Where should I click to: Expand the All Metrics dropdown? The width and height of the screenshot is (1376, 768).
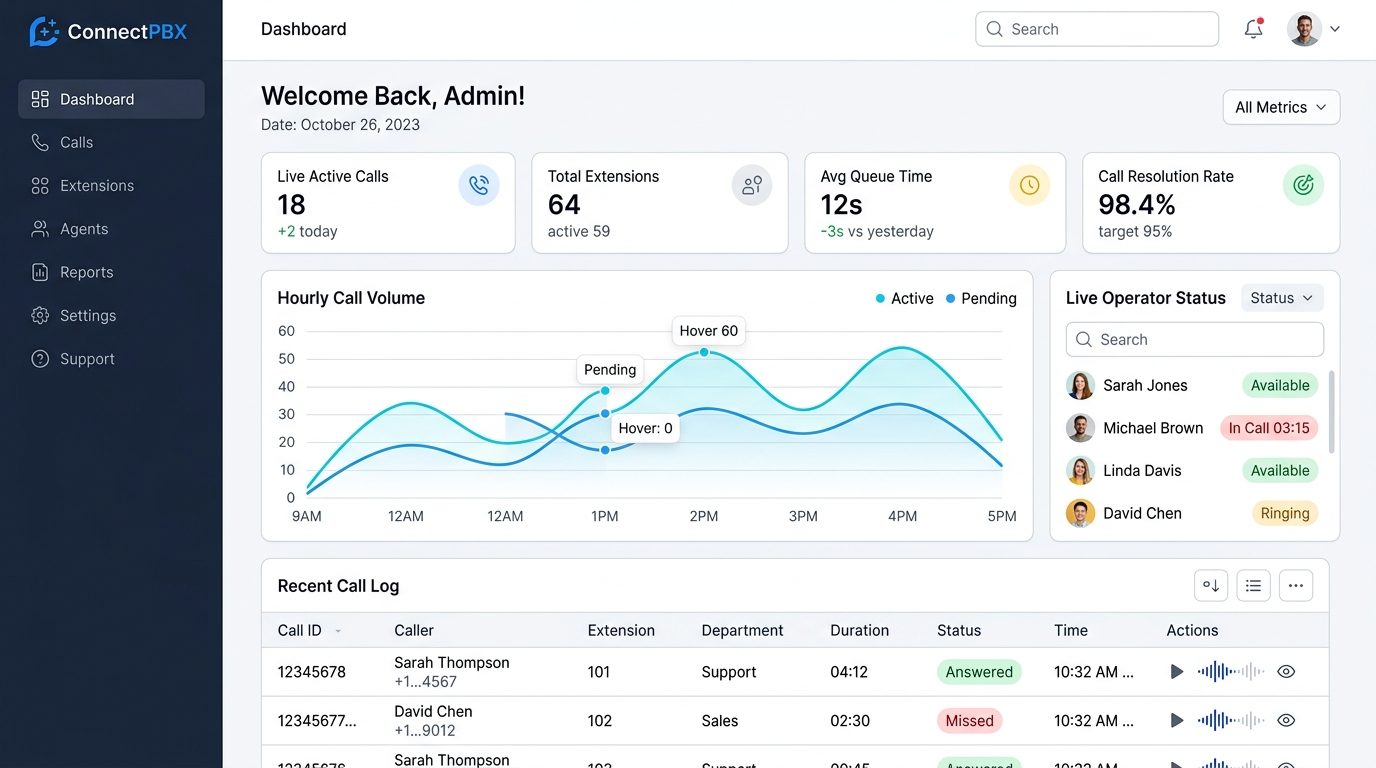point(1281,107)
